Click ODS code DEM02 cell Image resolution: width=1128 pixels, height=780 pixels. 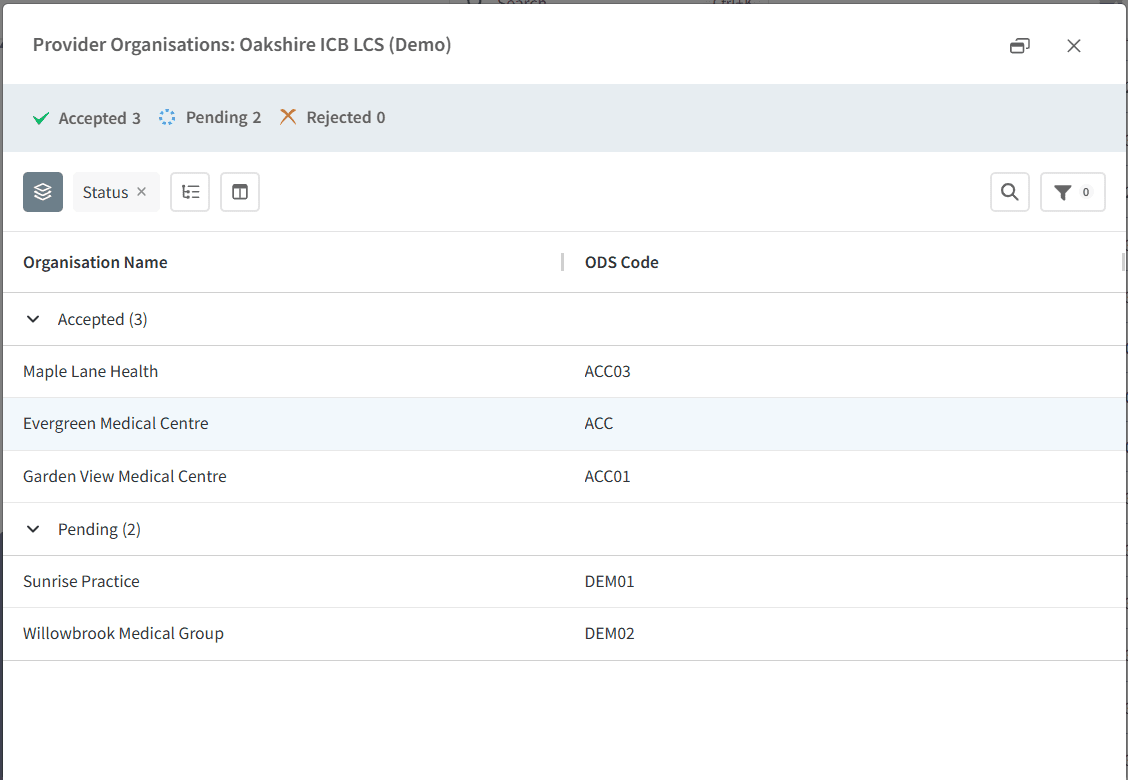point(609,633)
